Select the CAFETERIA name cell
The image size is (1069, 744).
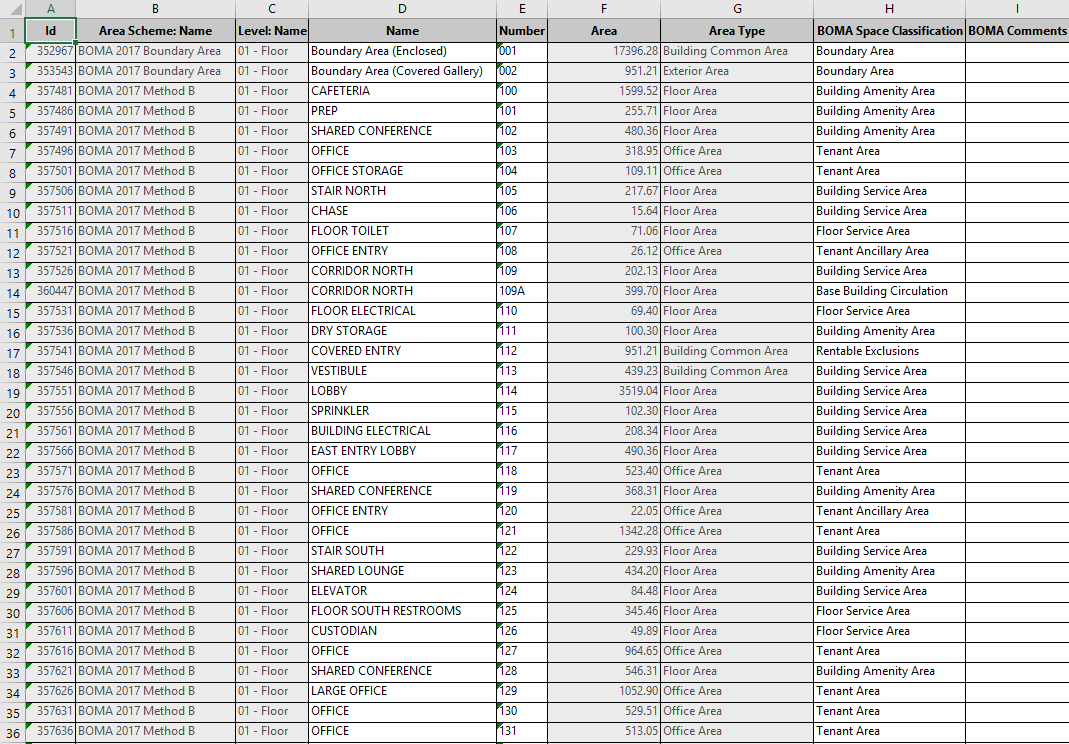pyautogui.click(x=402, y=91)
